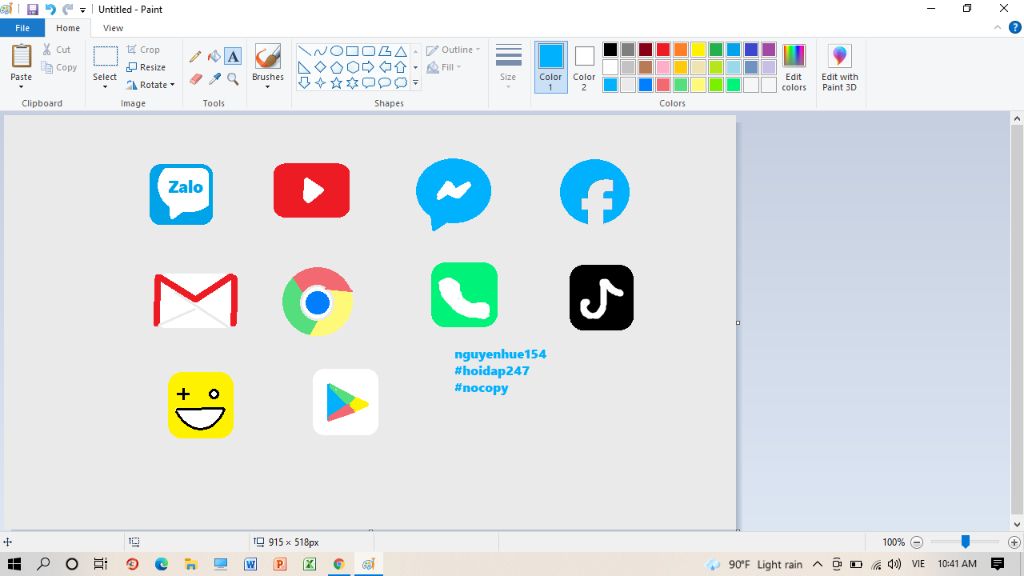Select the Magnifier tool
Viewport: 1024px width, 576px height.
pos(233,79)
